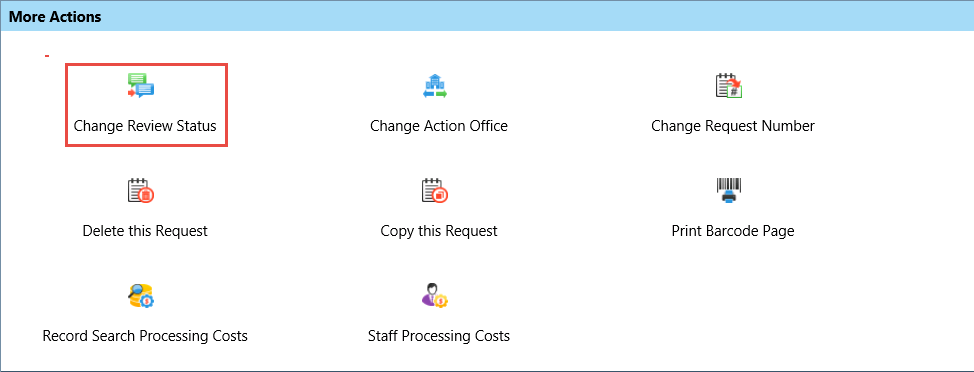Click the small red dash marker

point(47,57)
